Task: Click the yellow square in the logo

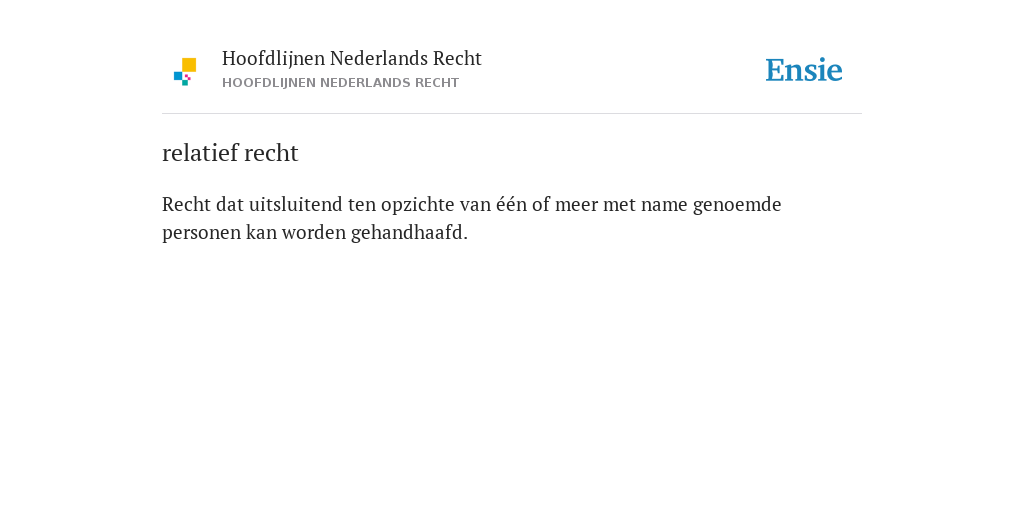Action: coord(189,65)
